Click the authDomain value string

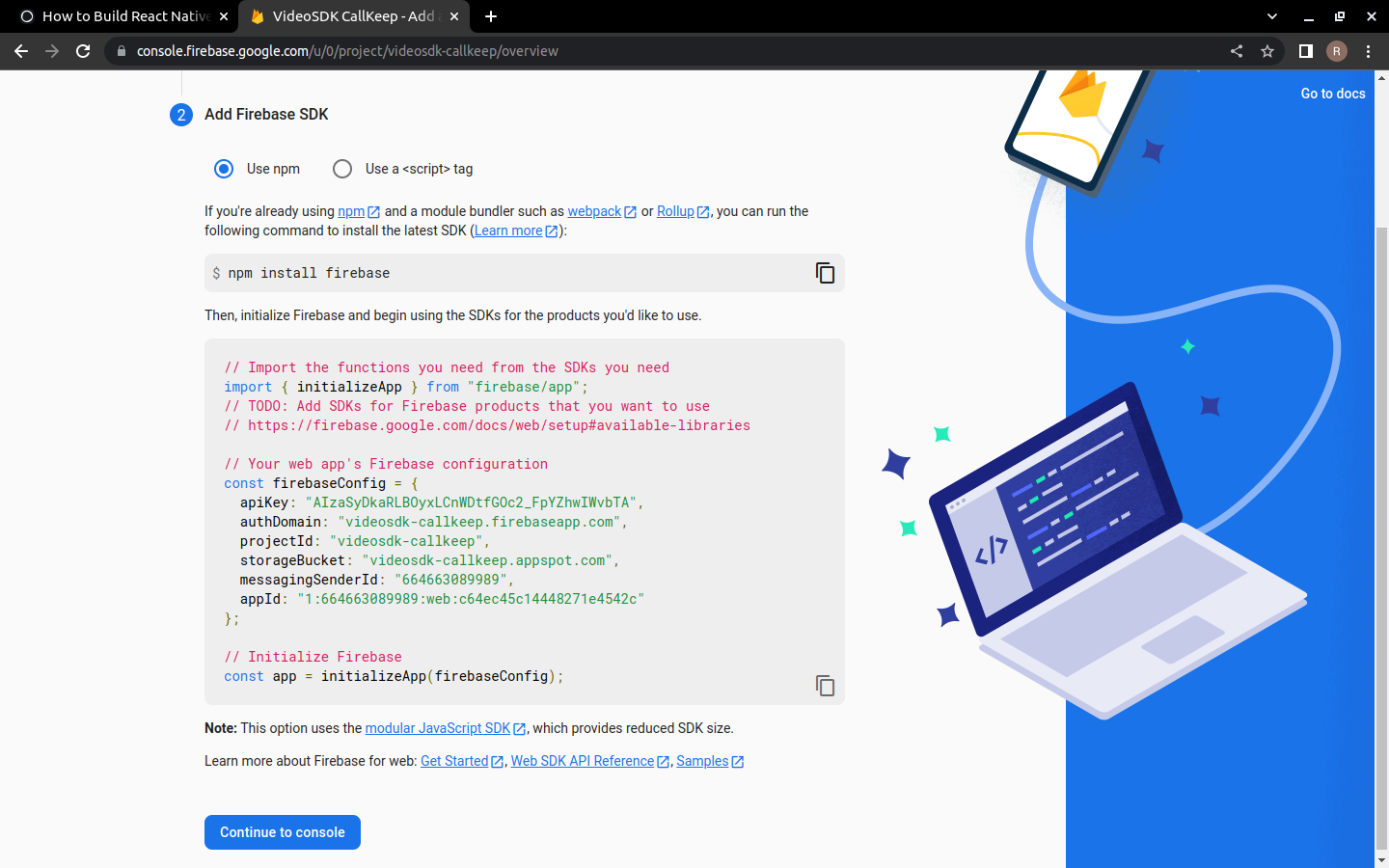point(479,522)
